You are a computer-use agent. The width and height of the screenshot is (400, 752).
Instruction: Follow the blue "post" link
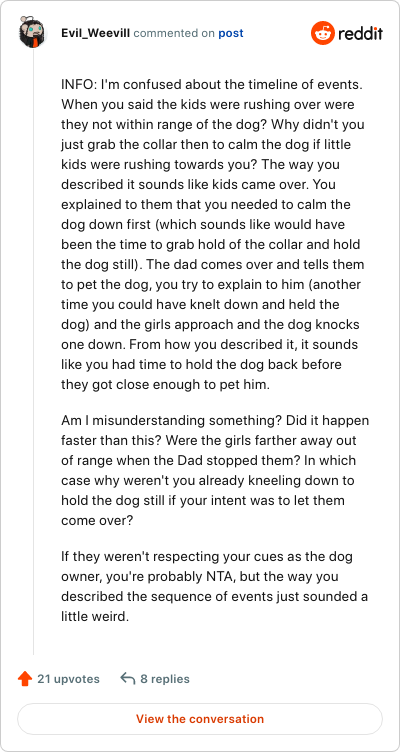(x=231, y=33)
